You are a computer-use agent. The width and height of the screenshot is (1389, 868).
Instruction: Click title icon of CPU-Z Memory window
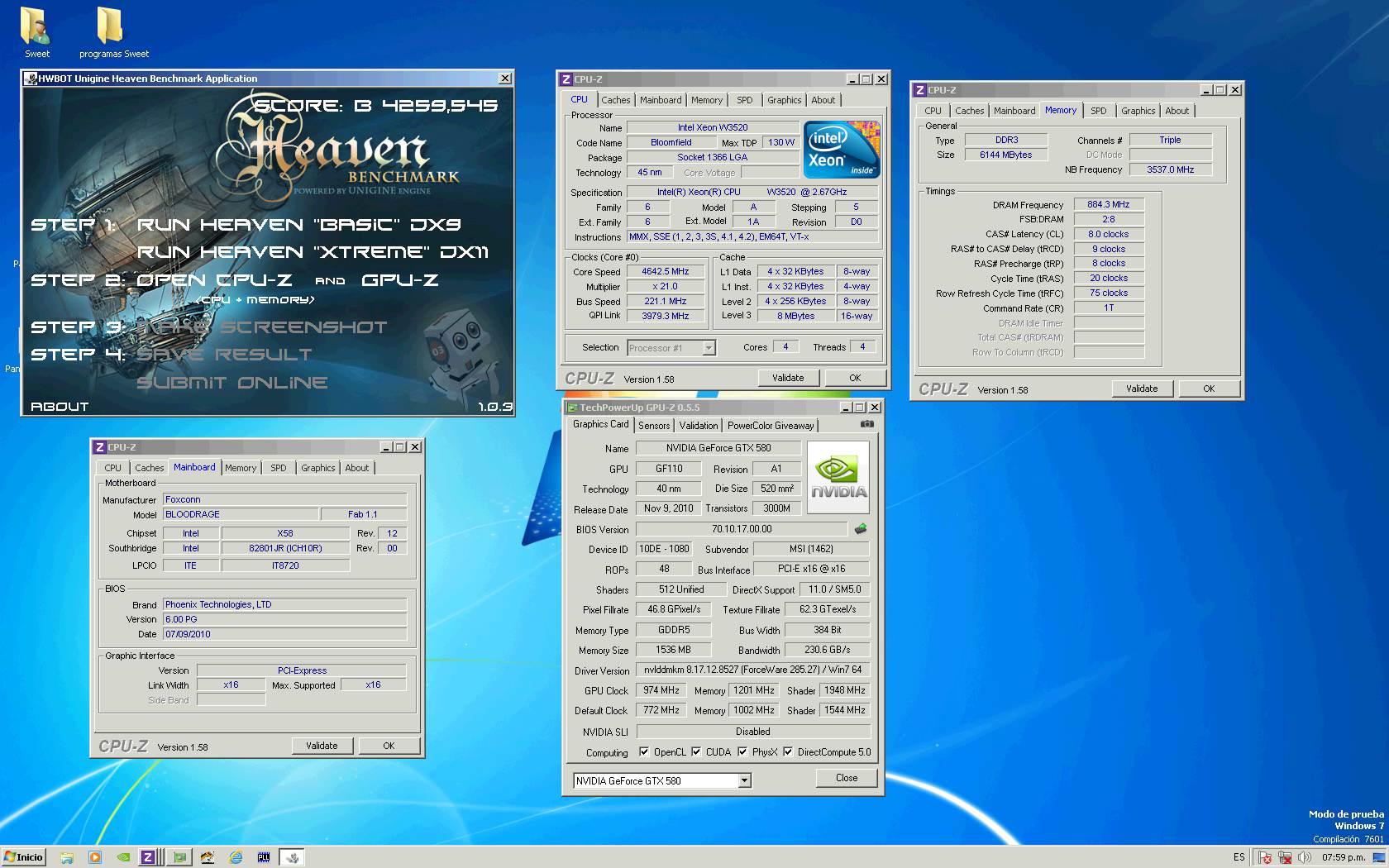pos(919,90)
